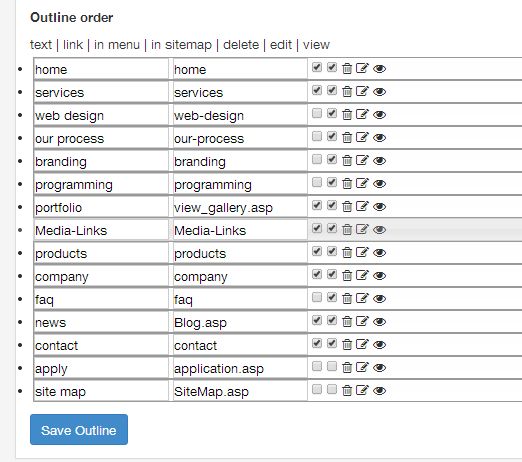Viewport: 522px width, 462px height.
Task: Edit the Media-Links entry
Action: tap(362, 229)
